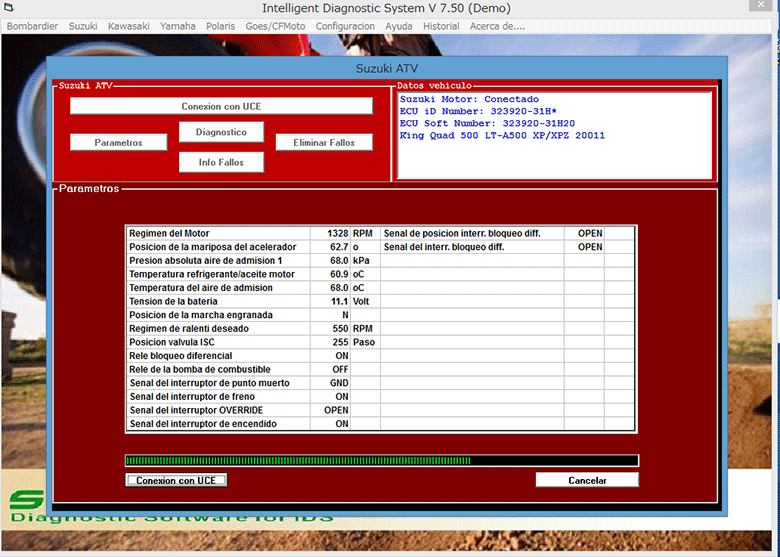This screenshot has height=557, width=780.
Task: Click the Info Fallos button
Action: click(x=221, y=162)
